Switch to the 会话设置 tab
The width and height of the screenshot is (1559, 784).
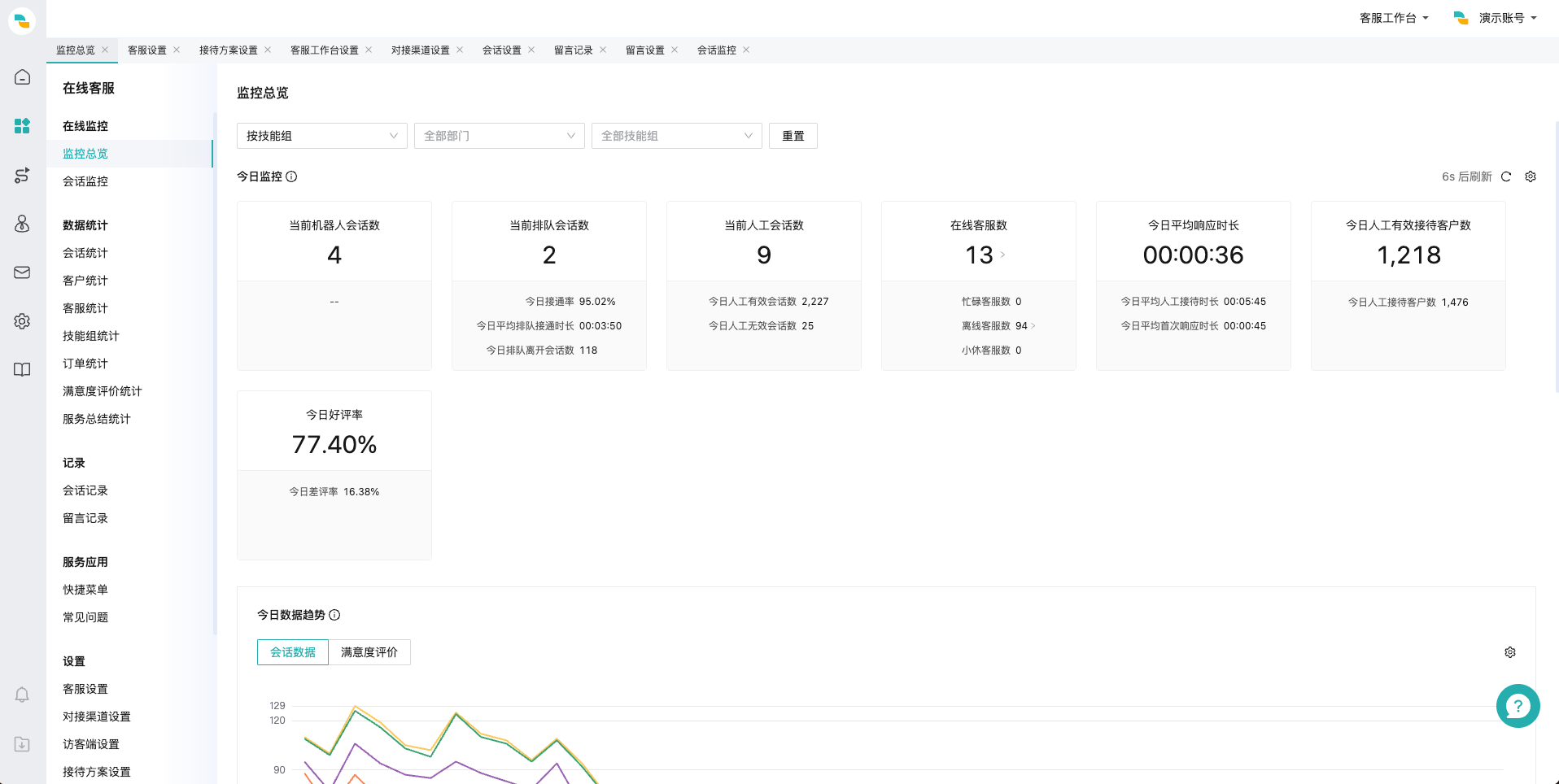click(x=502, y=50)
